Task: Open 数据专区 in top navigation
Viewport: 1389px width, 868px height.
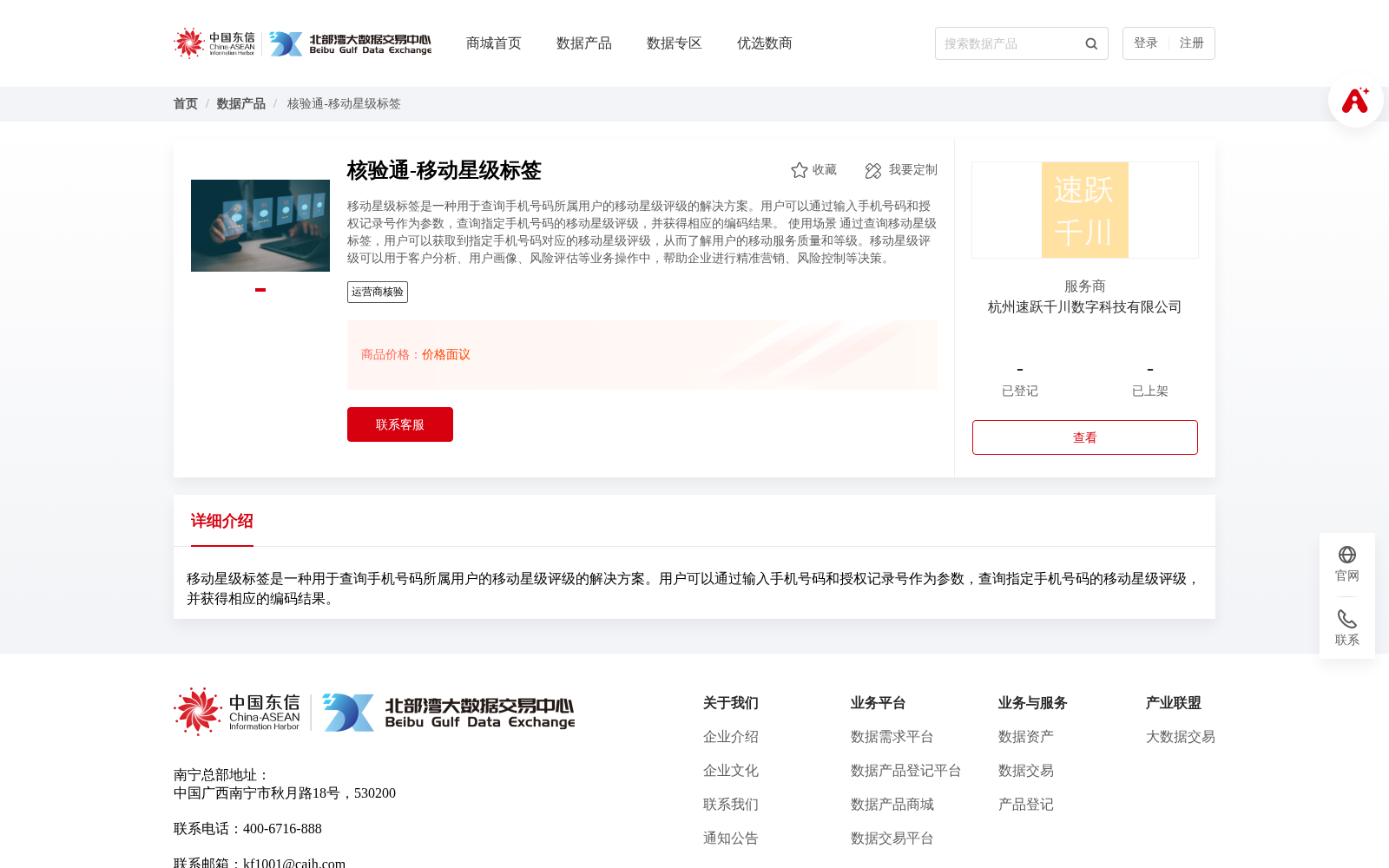Action: pos(675,43)
